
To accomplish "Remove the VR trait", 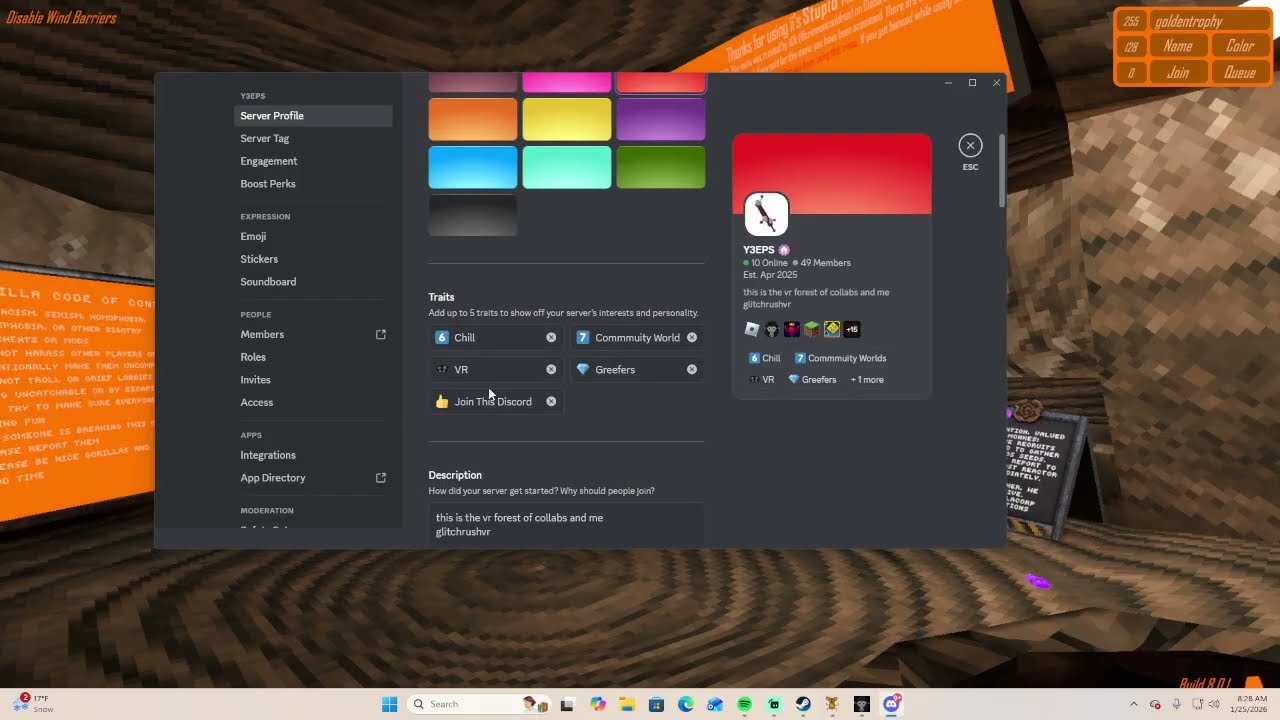I will (551, 370).
